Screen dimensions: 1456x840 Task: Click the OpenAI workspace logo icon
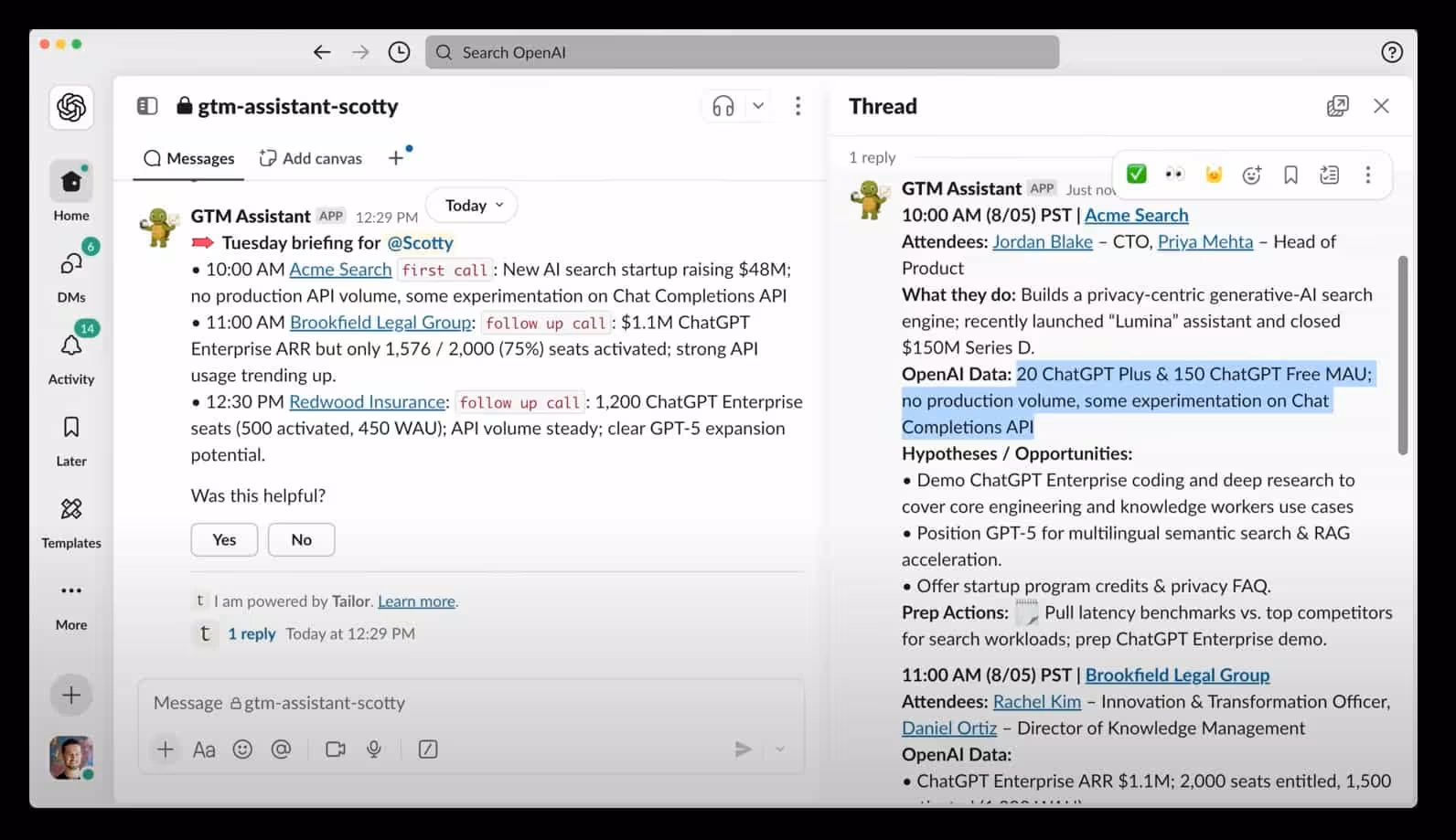pyautogui.click(x=71, y=107)
